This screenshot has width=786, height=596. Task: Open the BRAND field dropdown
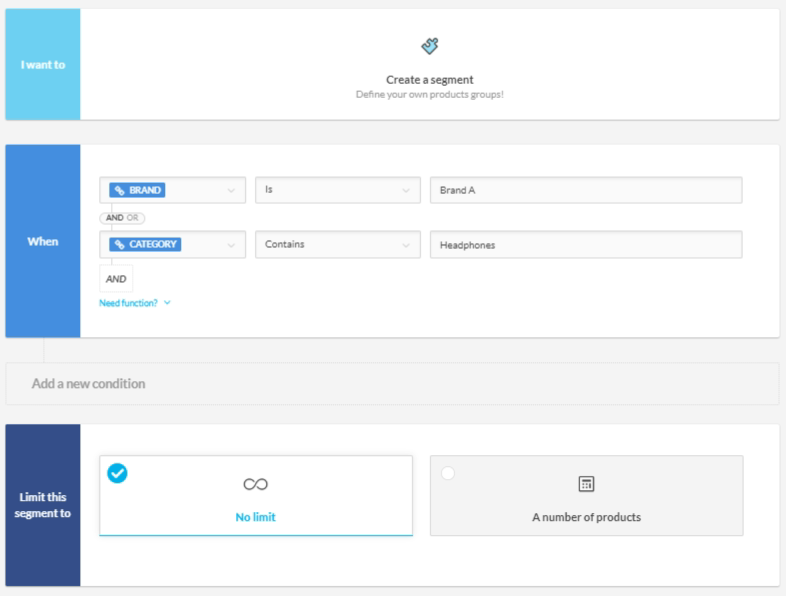tap(172, 190)
